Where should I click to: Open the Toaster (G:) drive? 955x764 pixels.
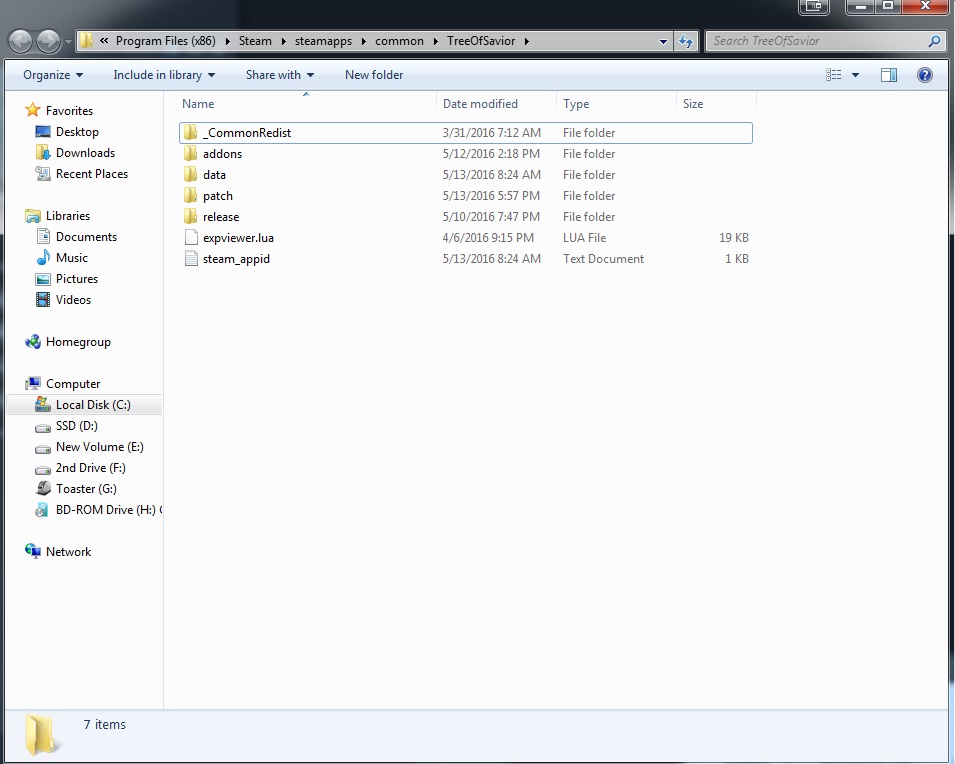[x=86, y=489]
